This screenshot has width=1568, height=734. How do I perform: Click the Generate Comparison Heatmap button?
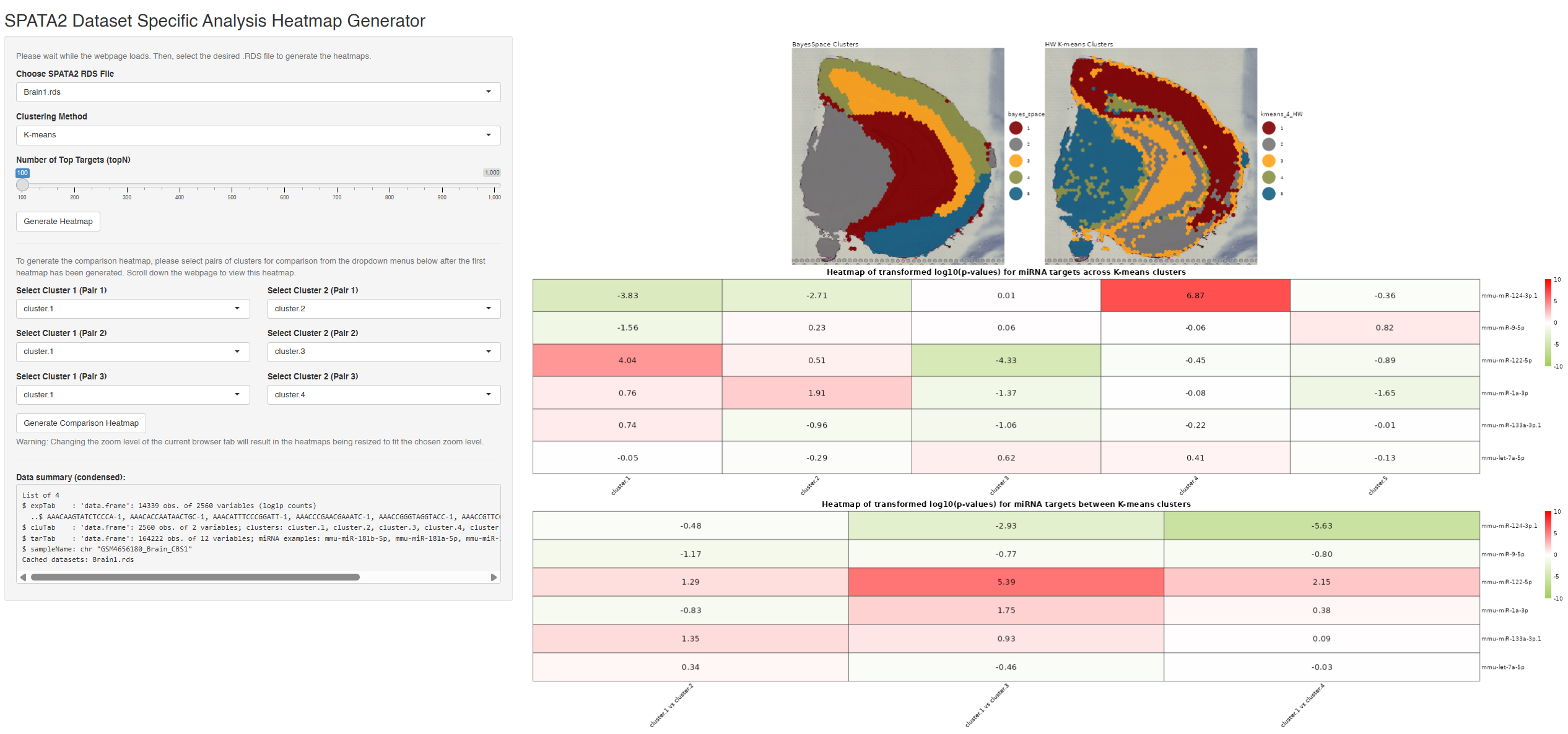click(x=81, y=423)
